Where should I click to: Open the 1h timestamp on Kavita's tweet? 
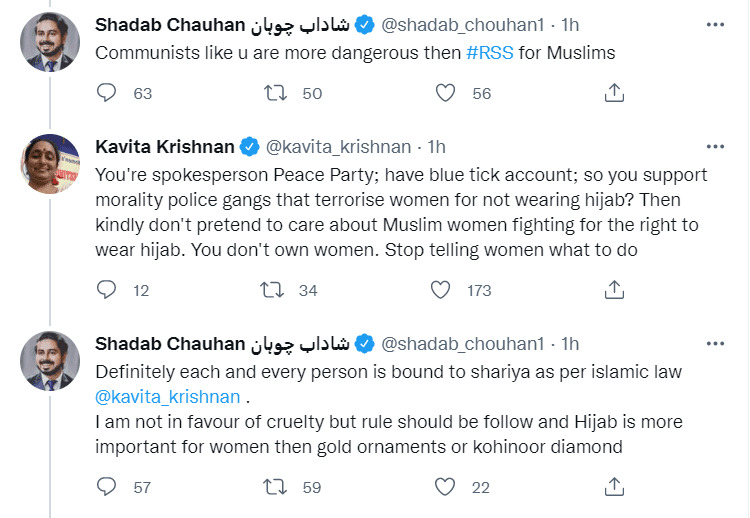coord(437,147)
